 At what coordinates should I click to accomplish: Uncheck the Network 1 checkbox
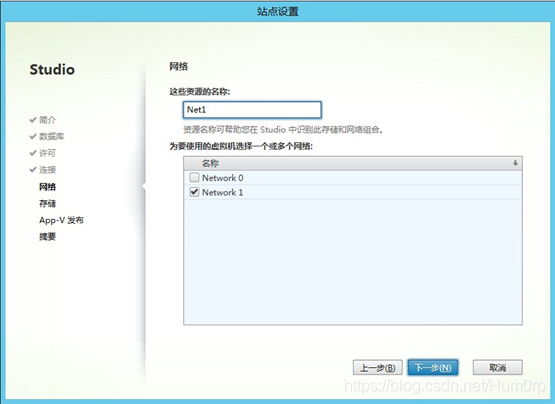[x=194, y=192]
